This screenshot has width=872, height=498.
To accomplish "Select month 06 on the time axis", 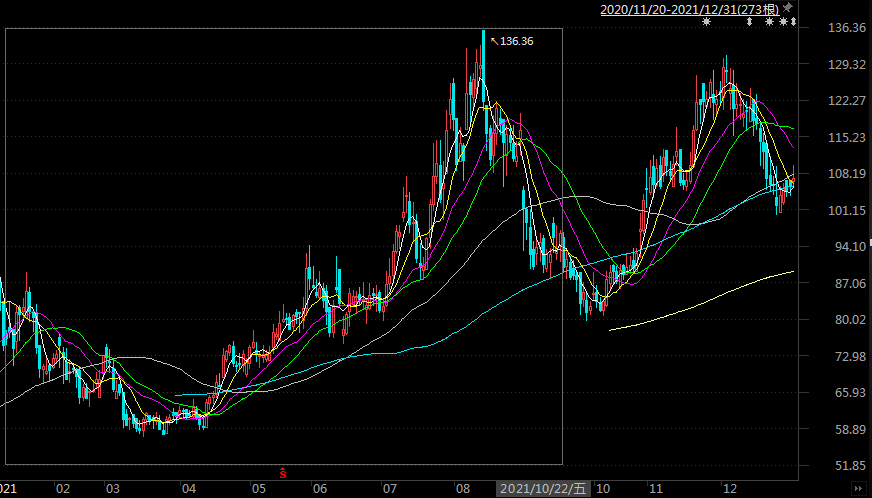I will coord(320,489).
